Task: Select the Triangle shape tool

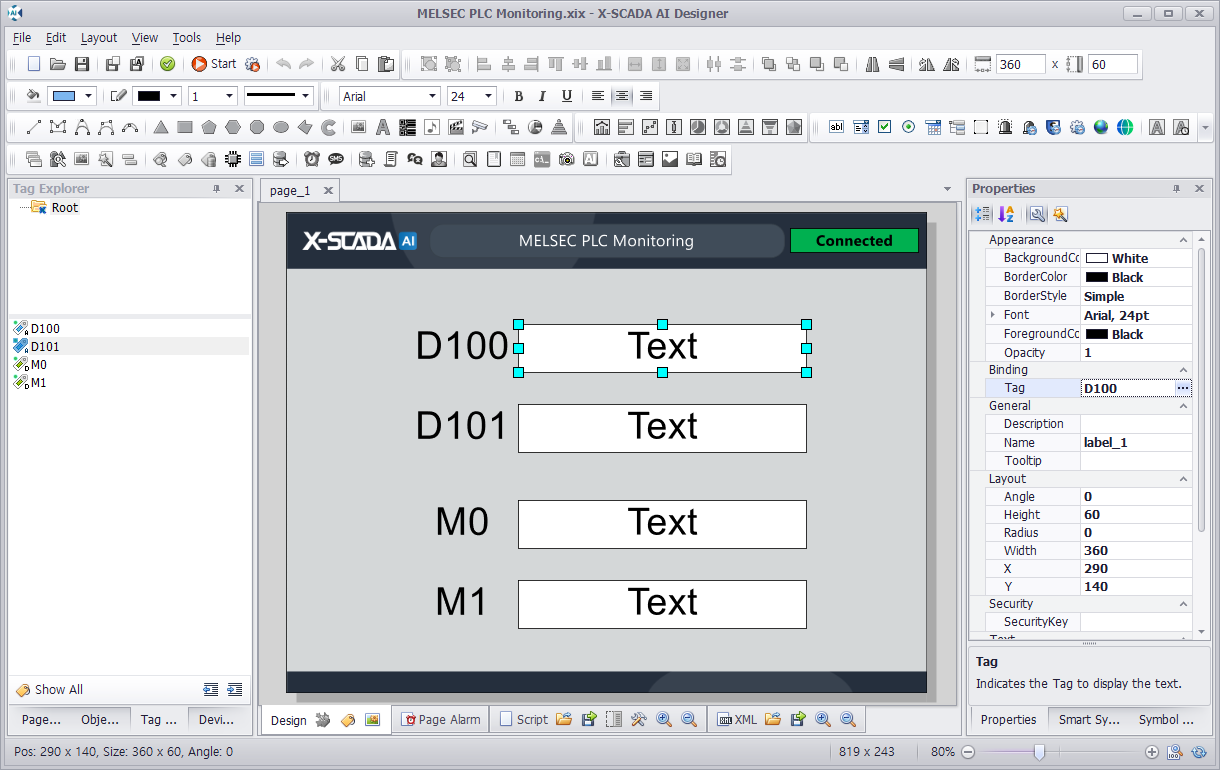Action: pos(160,127)
